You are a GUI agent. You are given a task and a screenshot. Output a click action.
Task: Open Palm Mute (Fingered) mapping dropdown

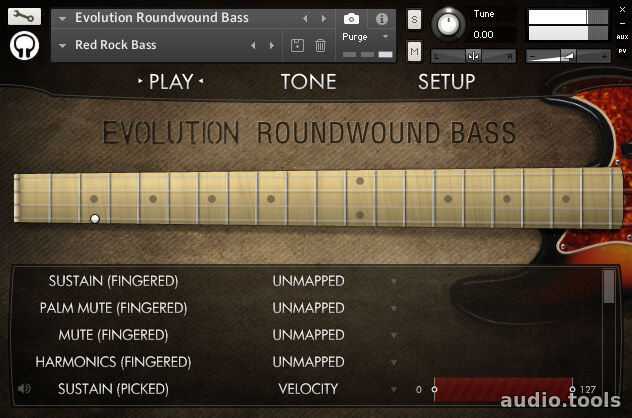(x=394, y=308)
